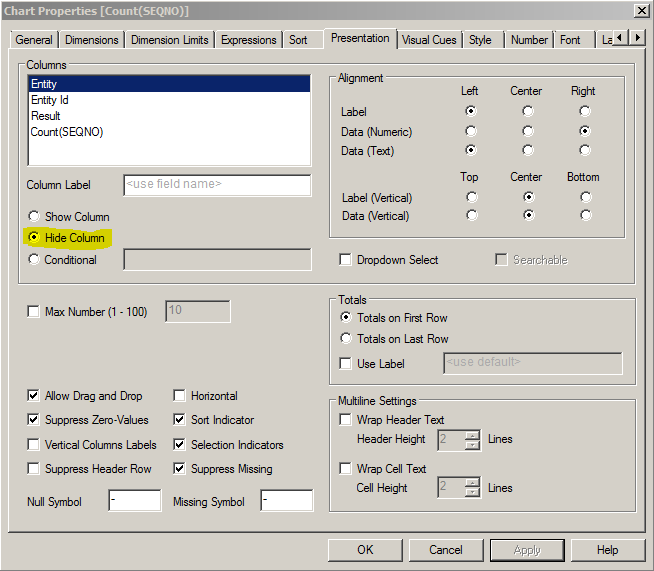654x571 pixels.
Task: Set Data (Vertical) alignment to Center
Action: (x=529, y=215)
